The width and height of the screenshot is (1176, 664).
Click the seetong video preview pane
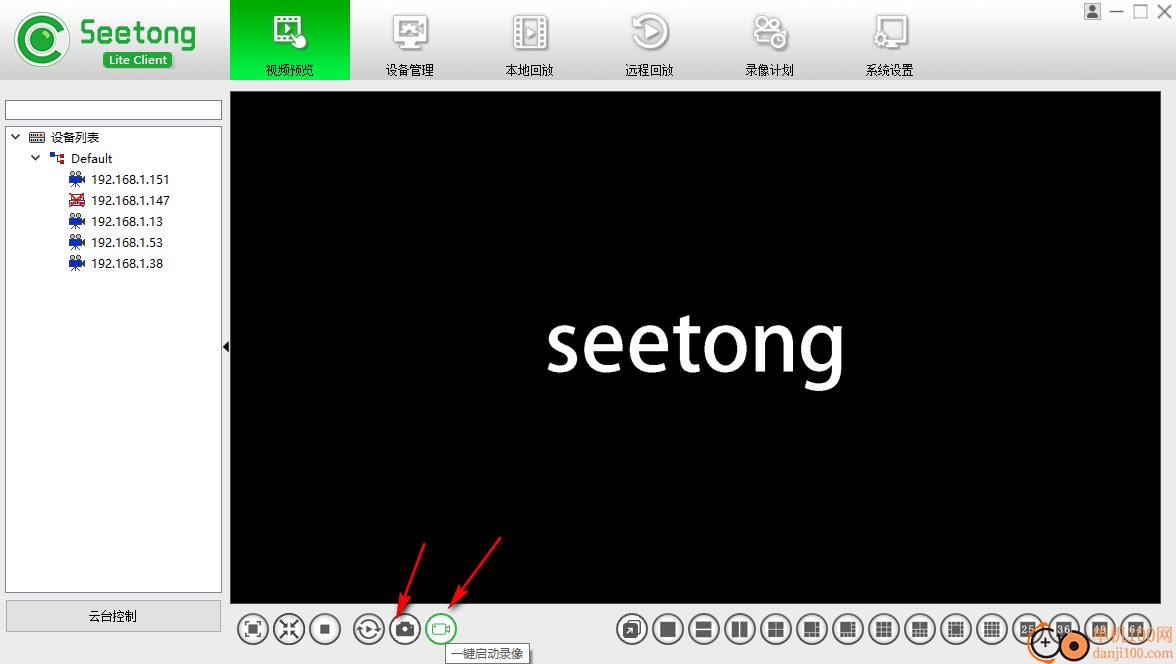point(695,347)
